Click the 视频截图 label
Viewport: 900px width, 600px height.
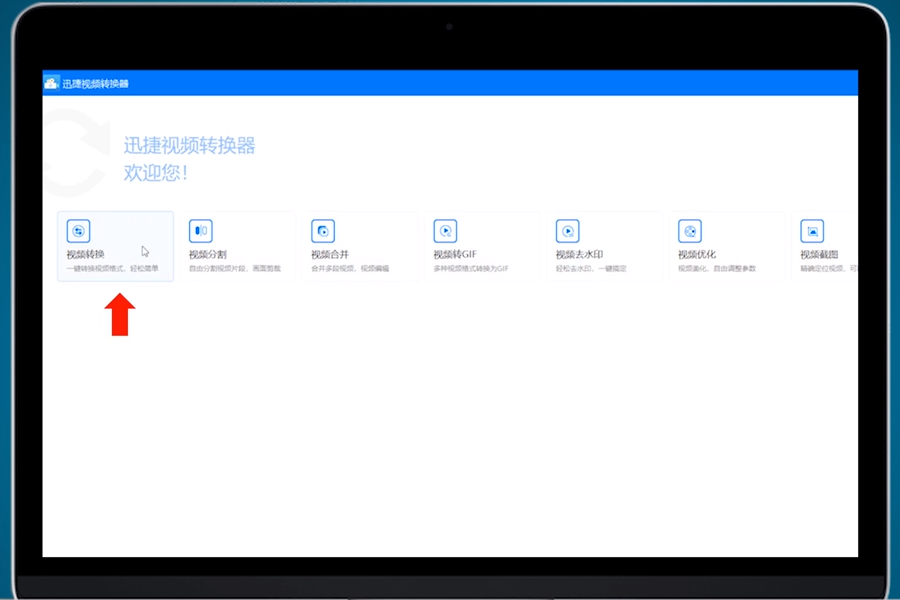[x=819, y=254]
